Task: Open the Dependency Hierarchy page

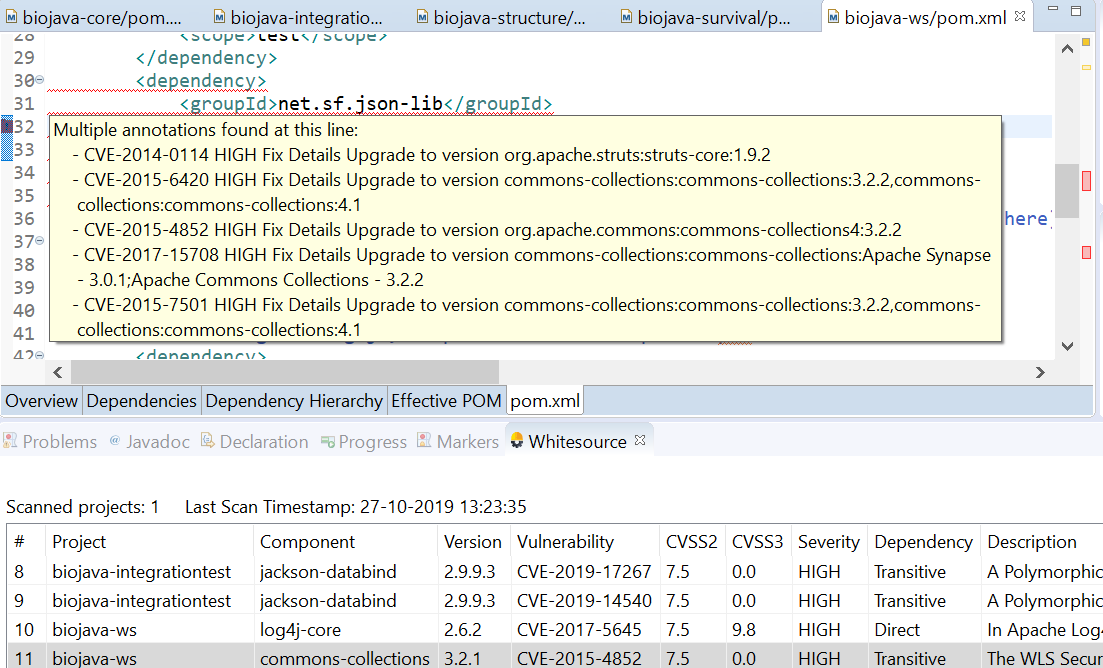Action: [x=293, y=401]
